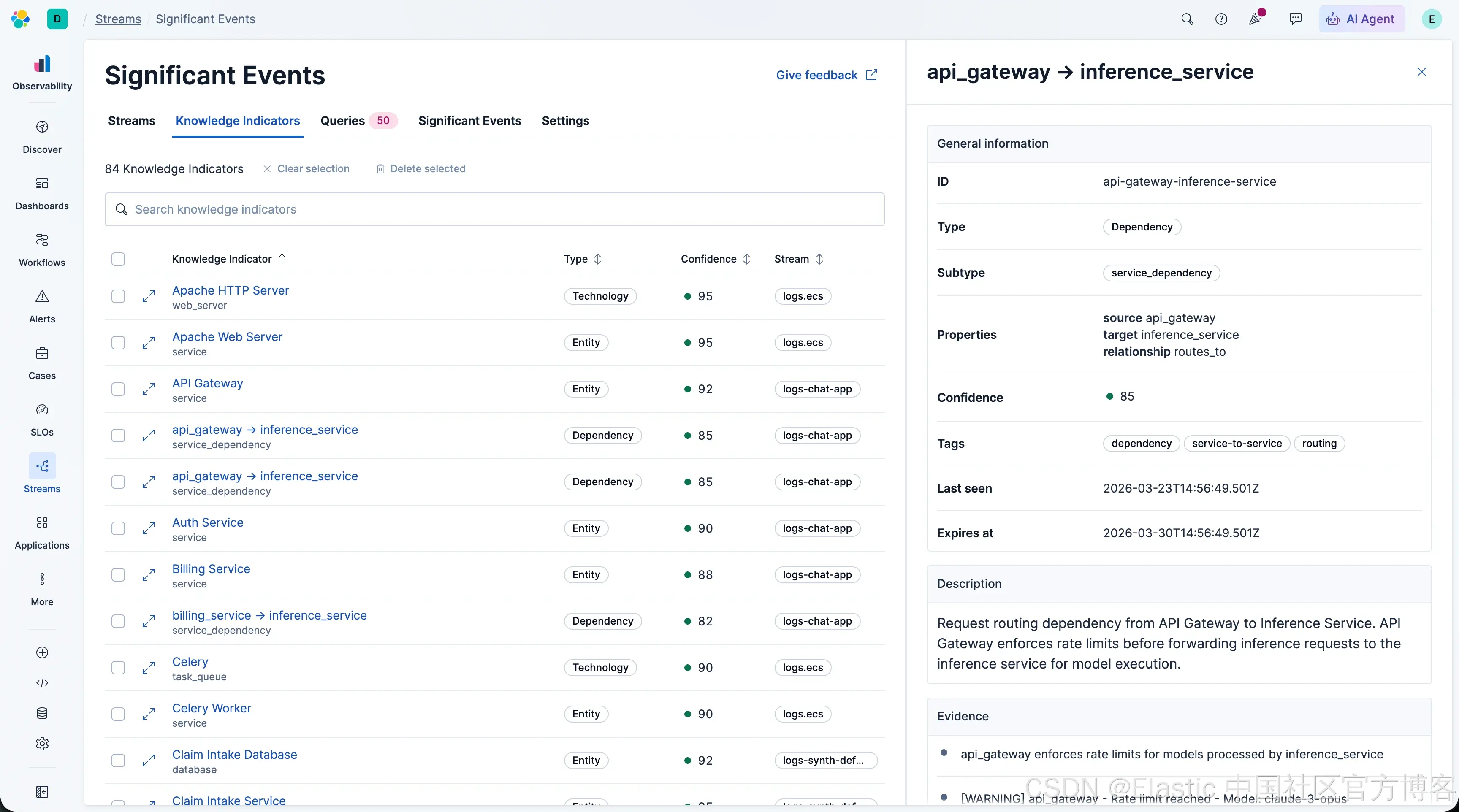1459x812 pixels.
Task: Sort by the Type column arrows
Action: click(x=597, y=259)
